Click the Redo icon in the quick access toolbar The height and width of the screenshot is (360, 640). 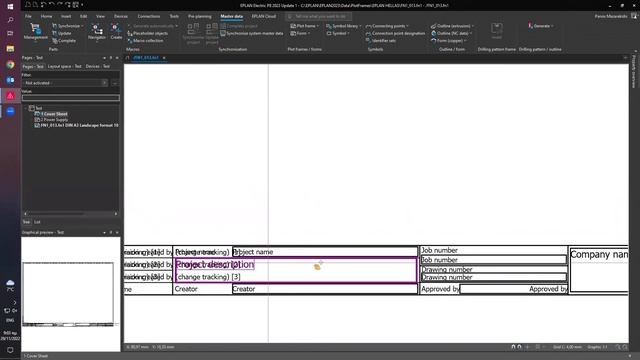60,5
